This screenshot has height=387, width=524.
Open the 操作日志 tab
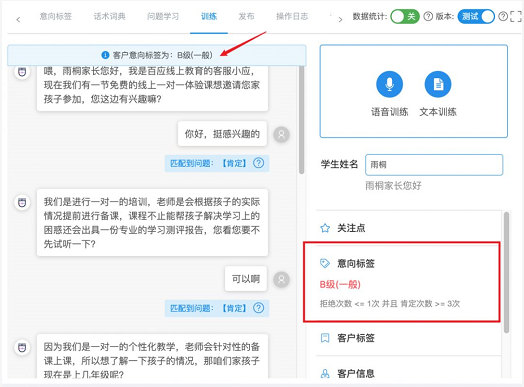(292, 16)
